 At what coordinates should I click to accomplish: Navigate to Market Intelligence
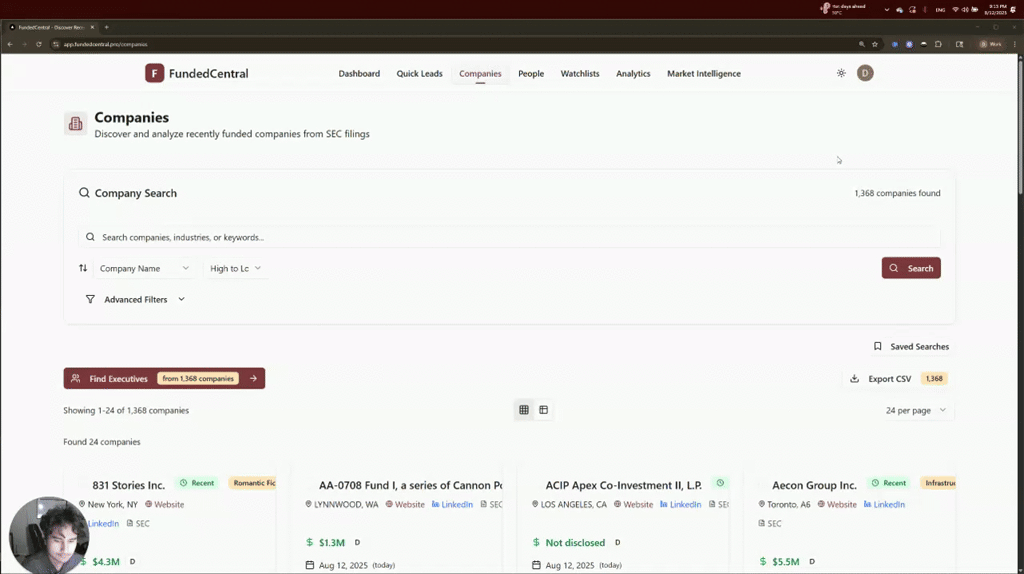coord(704,74)
